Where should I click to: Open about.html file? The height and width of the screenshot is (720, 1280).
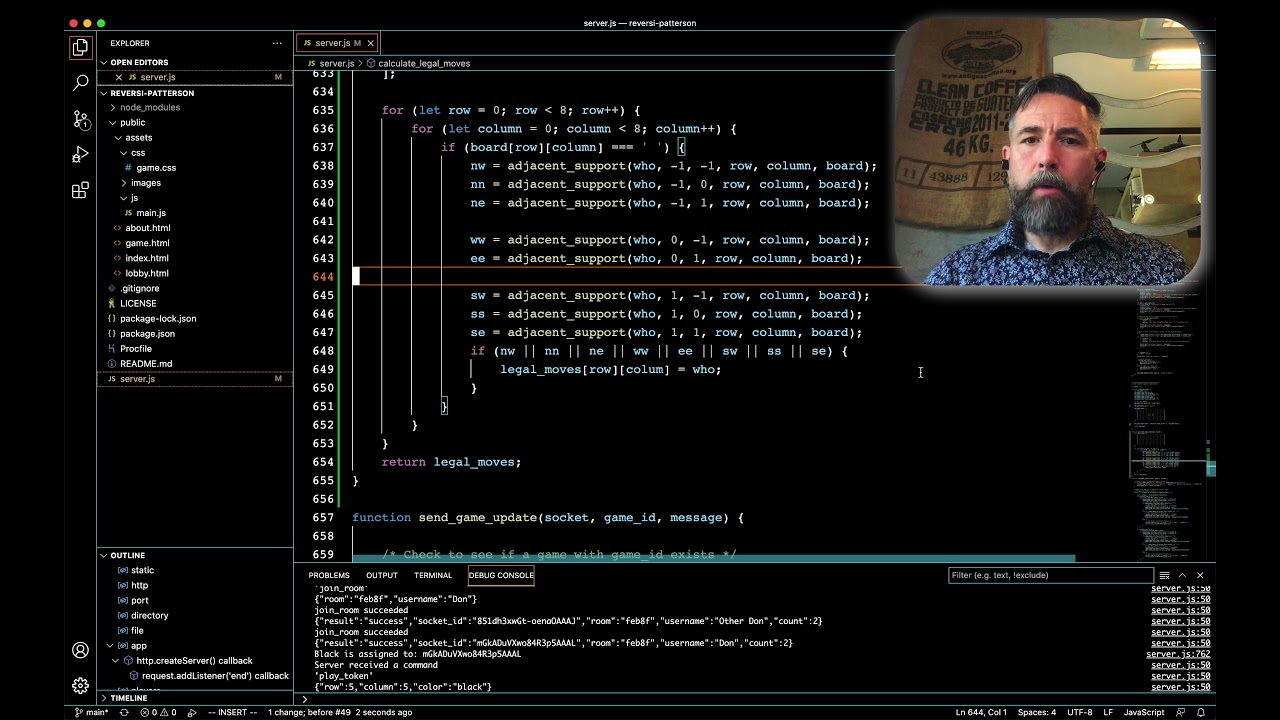pos(147,228)
